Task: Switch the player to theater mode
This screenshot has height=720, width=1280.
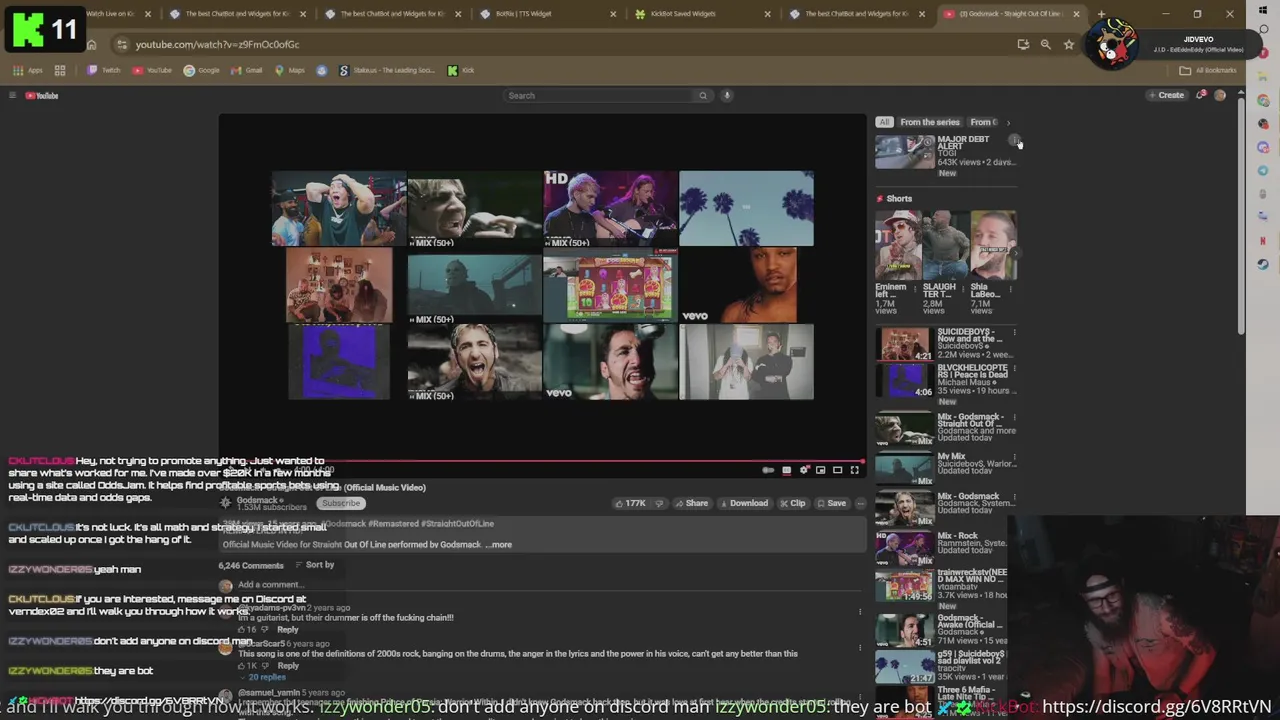Action: click(x=838, y=470)
